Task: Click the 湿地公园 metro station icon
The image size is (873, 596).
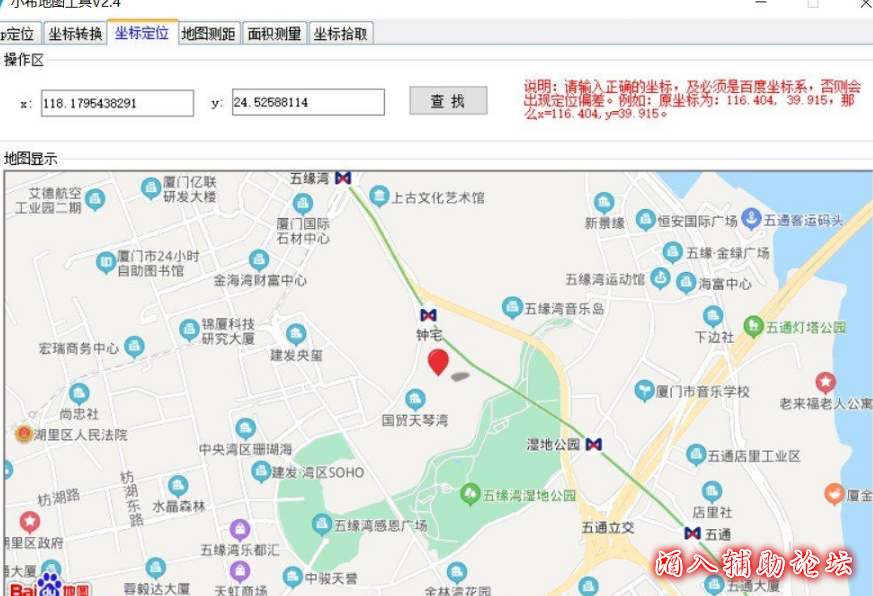Action: point(594,444)
